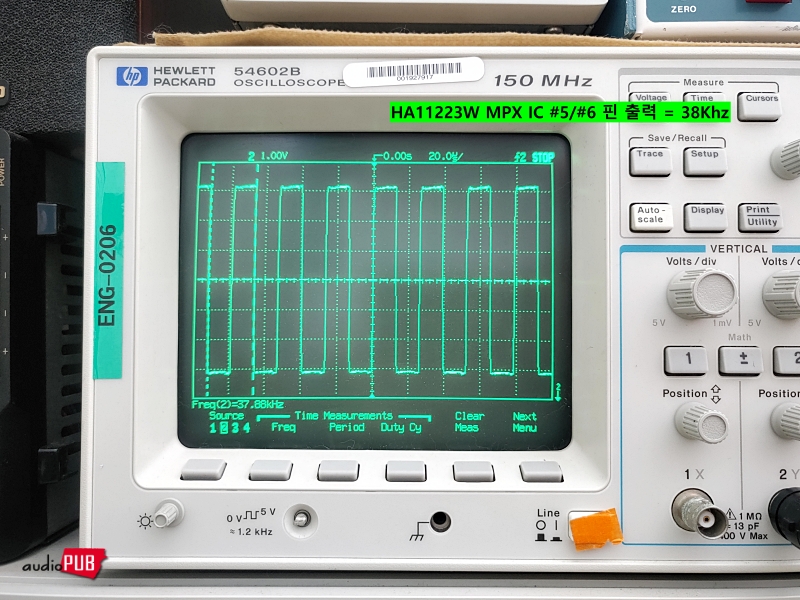Select Next Menu on screen
The width and height of the screenshot is (800, 600).
click(x=524, y=422)
